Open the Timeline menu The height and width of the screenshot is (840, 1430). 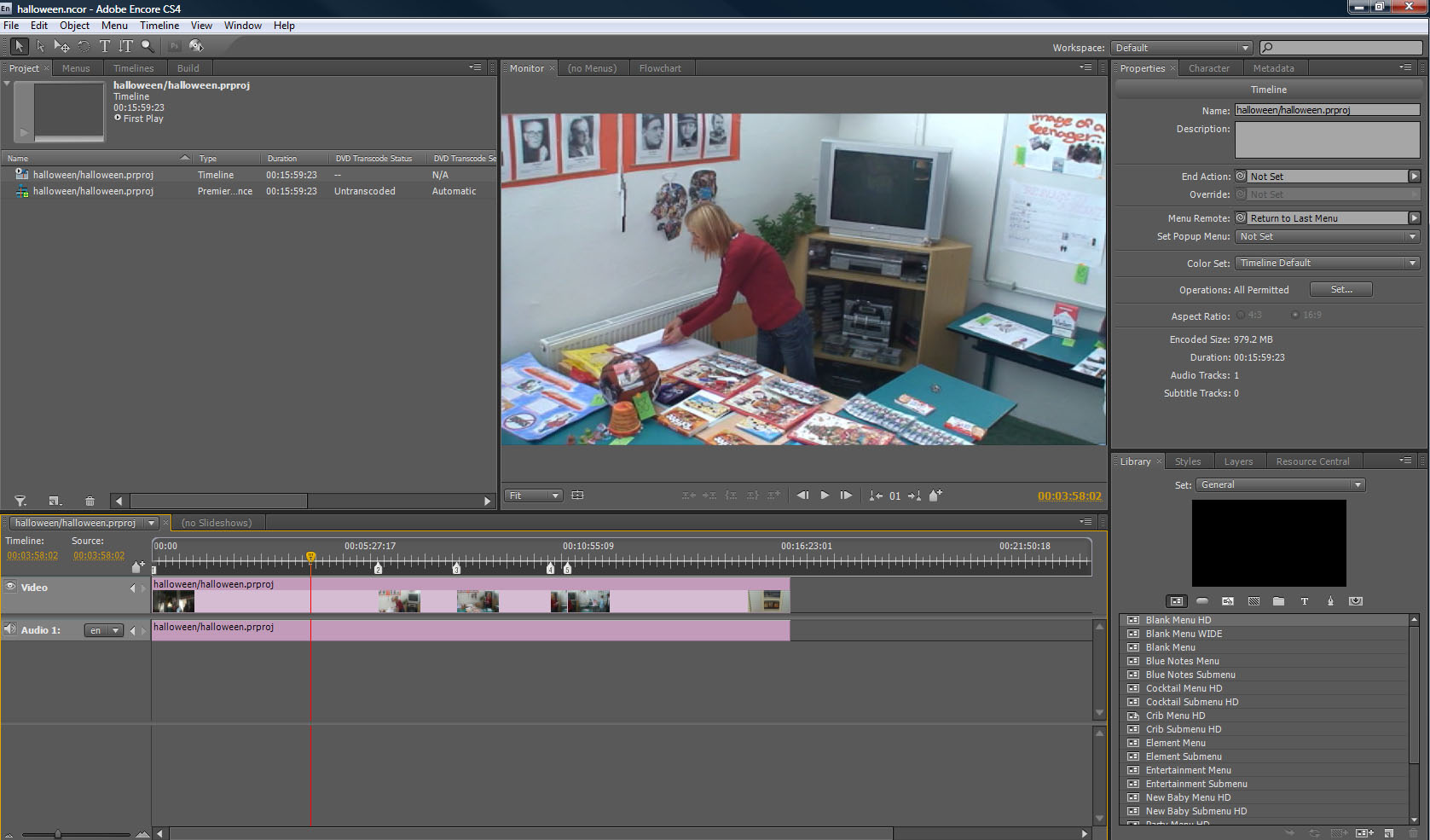tap(159, 26)
